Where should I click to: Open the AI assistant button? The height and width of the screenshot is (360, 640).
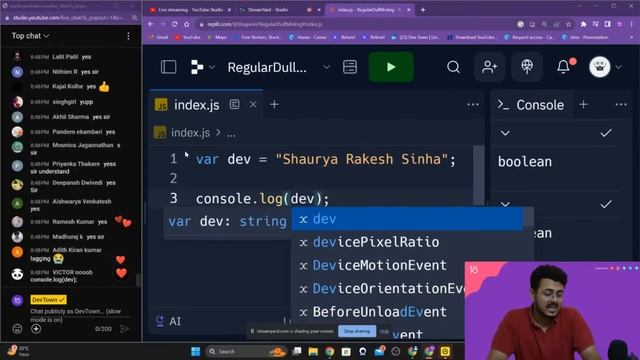coord(168,321)
